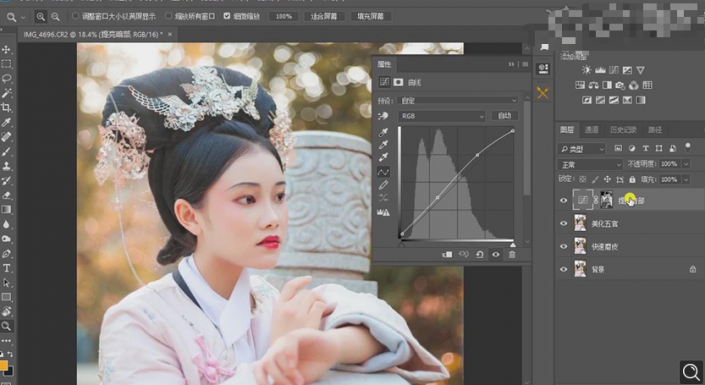Select the Rectangular Marquee tool
The height and width of the screenshot is (385, 705).
6,63
